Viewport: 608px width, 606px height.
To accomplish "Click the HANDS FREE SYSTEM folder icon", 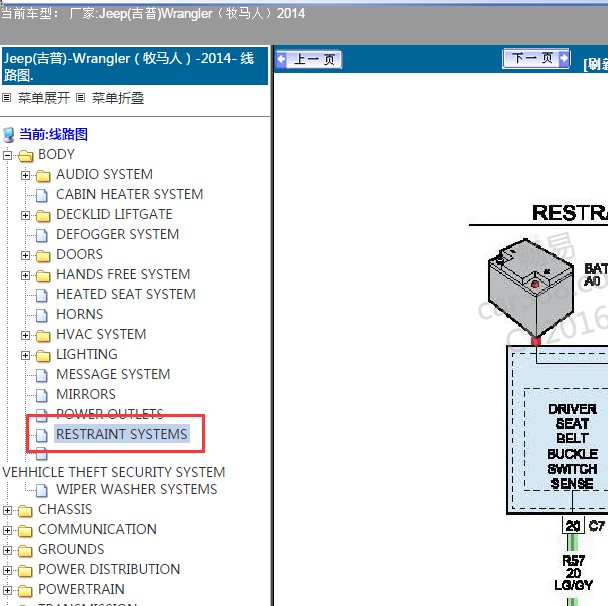I will (43, 276).
